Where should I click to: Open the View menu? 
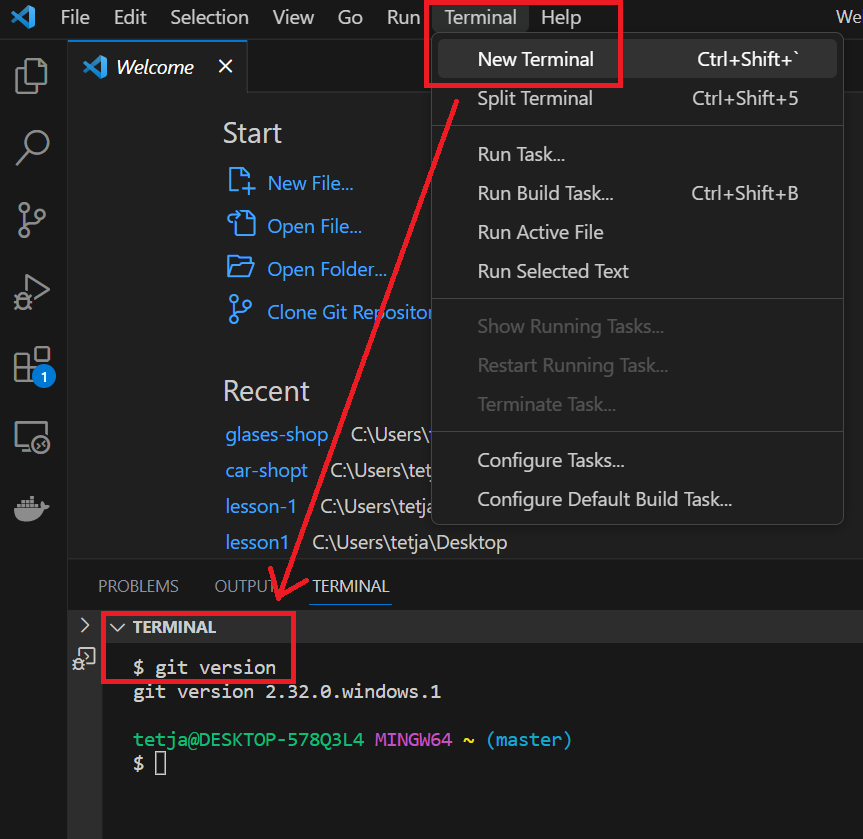(x=293, y=18)
